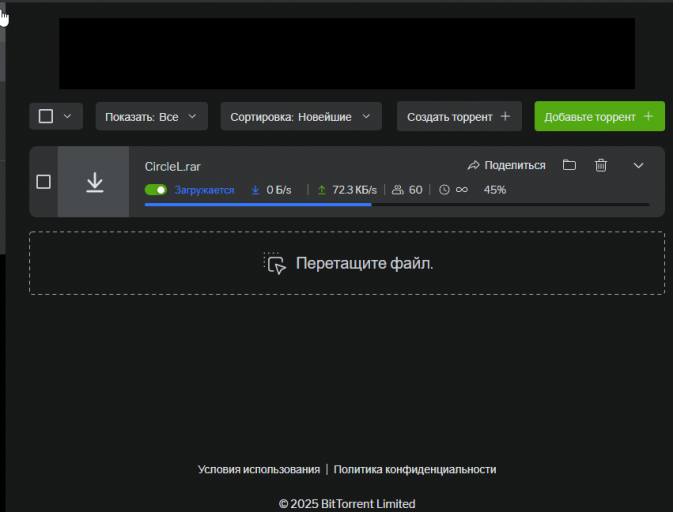Image resolution: width=673 pixels, height=512 pixels.
Task: Click the infinity time remaining indicator
Action: point(461,190)
